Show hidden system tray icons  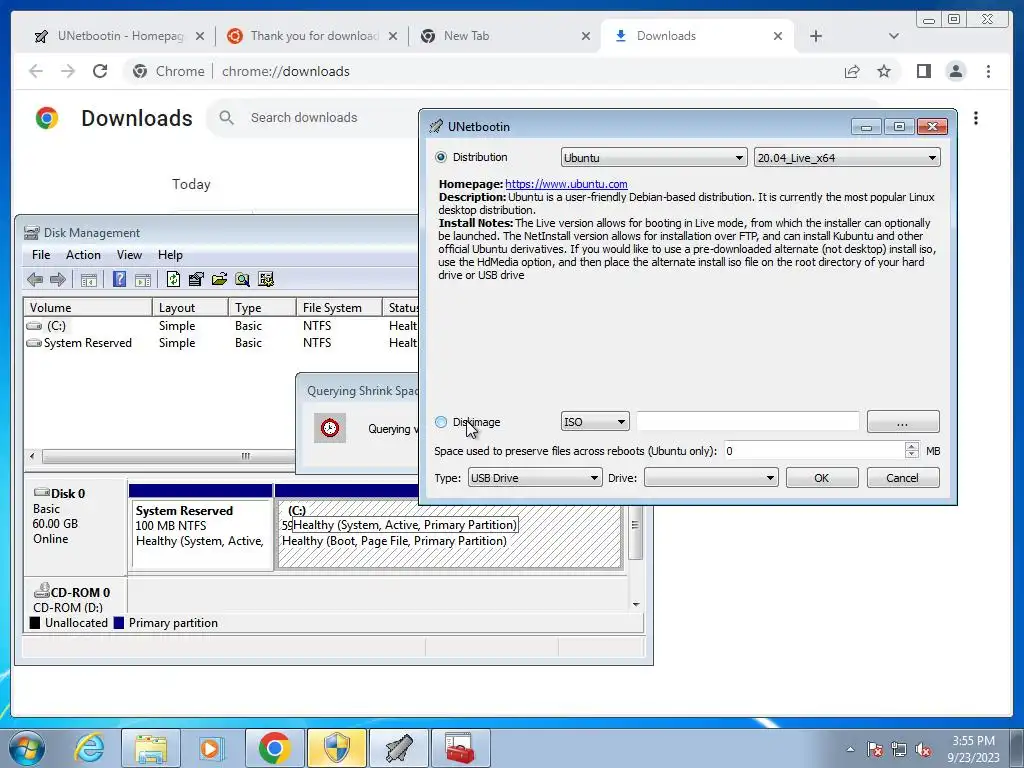click(x=850, y=749)
